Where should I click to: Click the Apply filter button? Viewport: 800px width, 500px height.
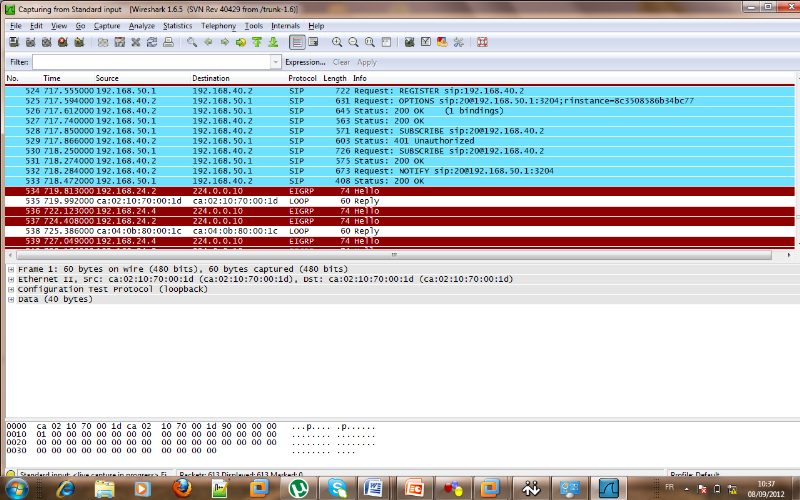(x=366, y=62)
